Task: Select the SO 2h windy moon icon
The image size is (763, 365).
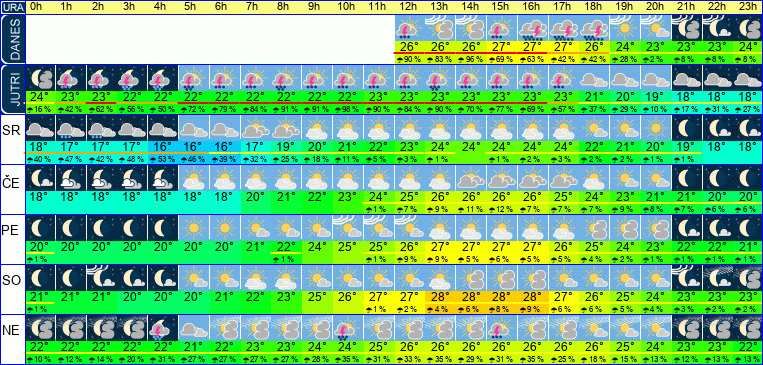Action: pyautogui.click(x=102, y=278)
